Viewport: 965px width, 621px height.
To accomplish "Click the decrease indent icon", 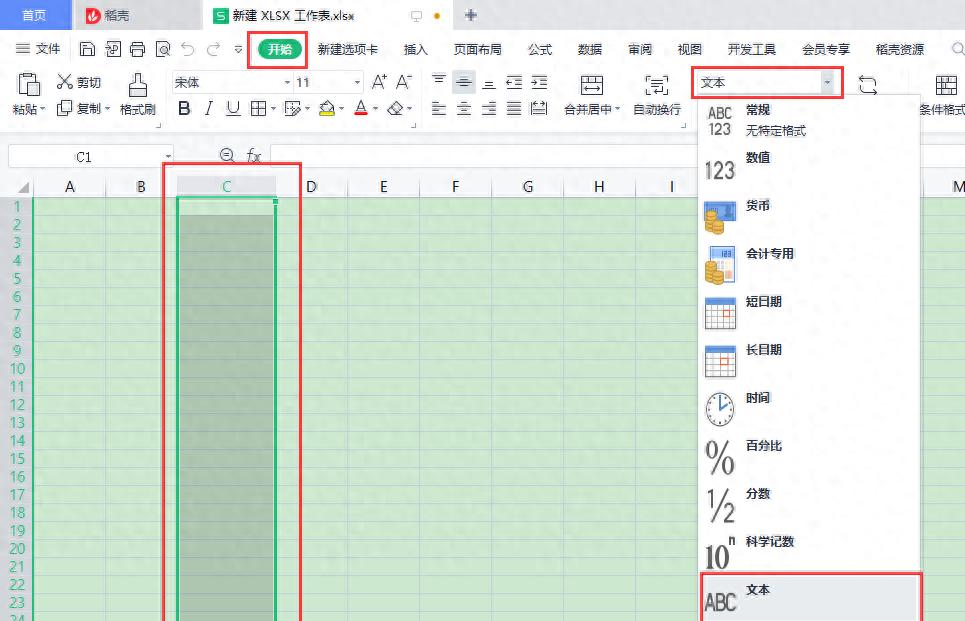I will click(x=514, y=82).
